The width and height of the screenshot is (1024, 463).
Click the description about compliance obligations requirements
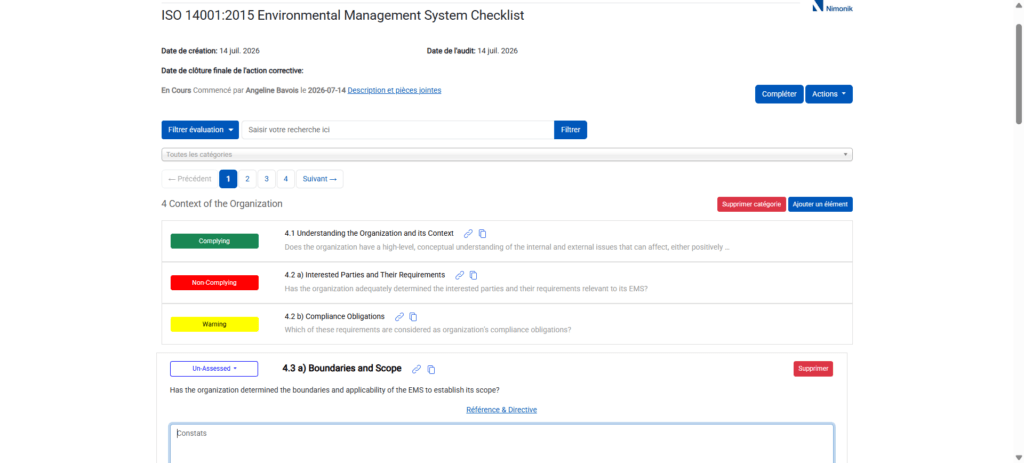428,329
